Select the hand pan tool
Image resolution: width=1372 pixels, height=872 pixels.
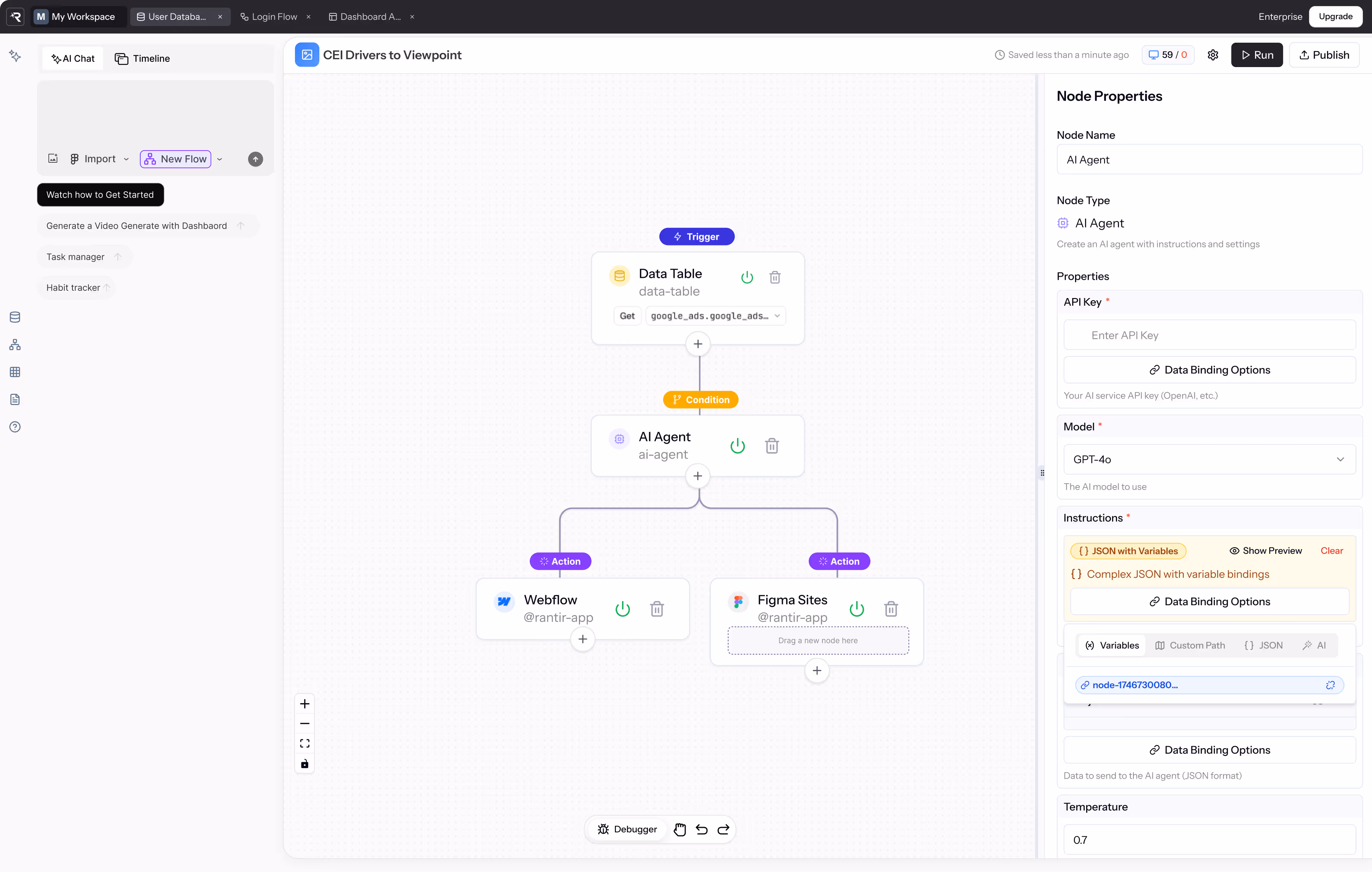(x=679, y=829)
